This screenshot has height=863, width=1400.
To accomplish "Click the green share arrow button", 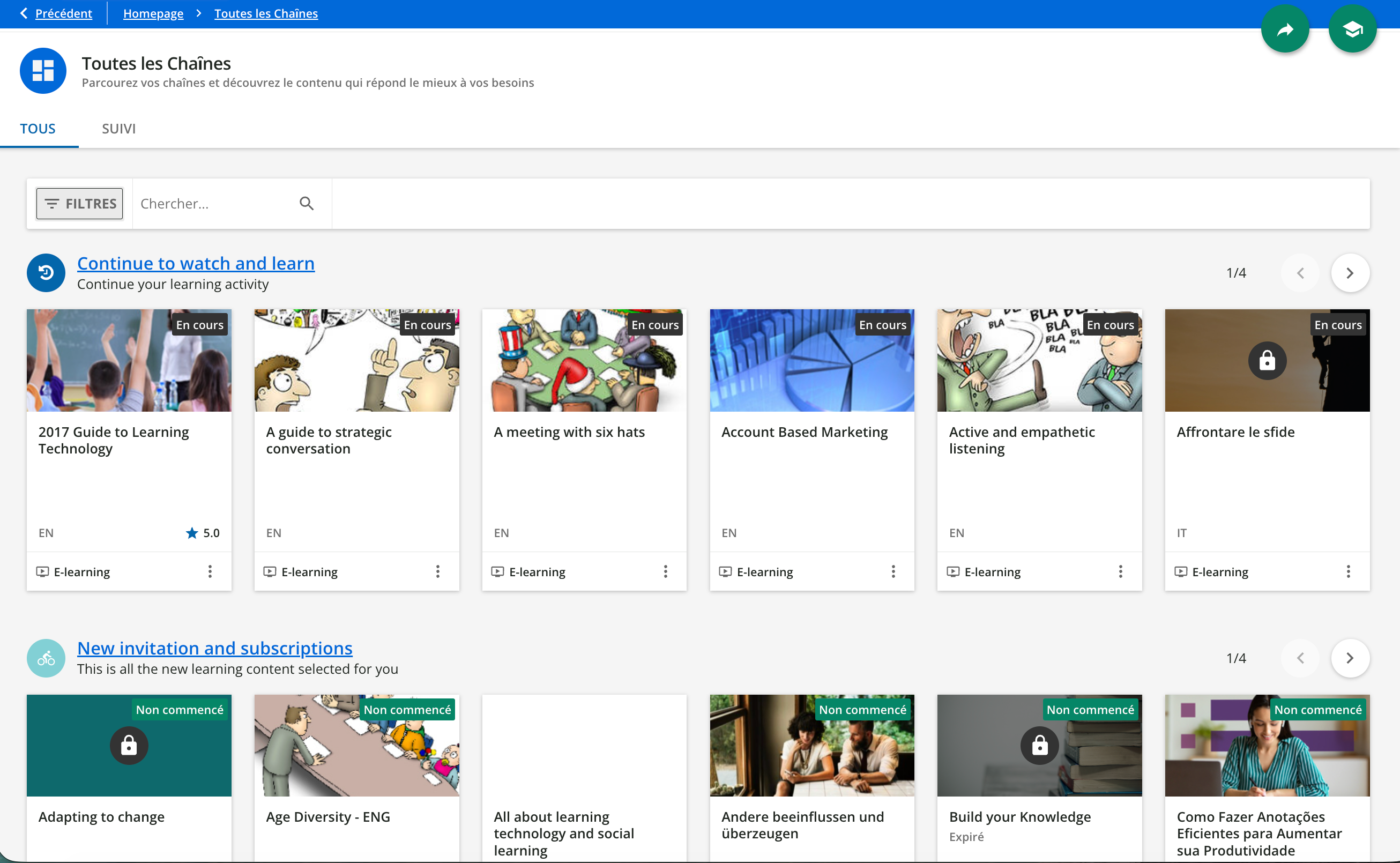I will tap(1285, 29).
